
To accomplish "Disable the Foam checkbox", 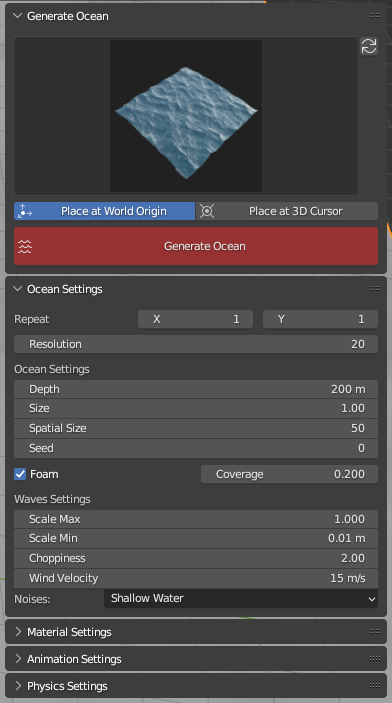I will (20, 474).
